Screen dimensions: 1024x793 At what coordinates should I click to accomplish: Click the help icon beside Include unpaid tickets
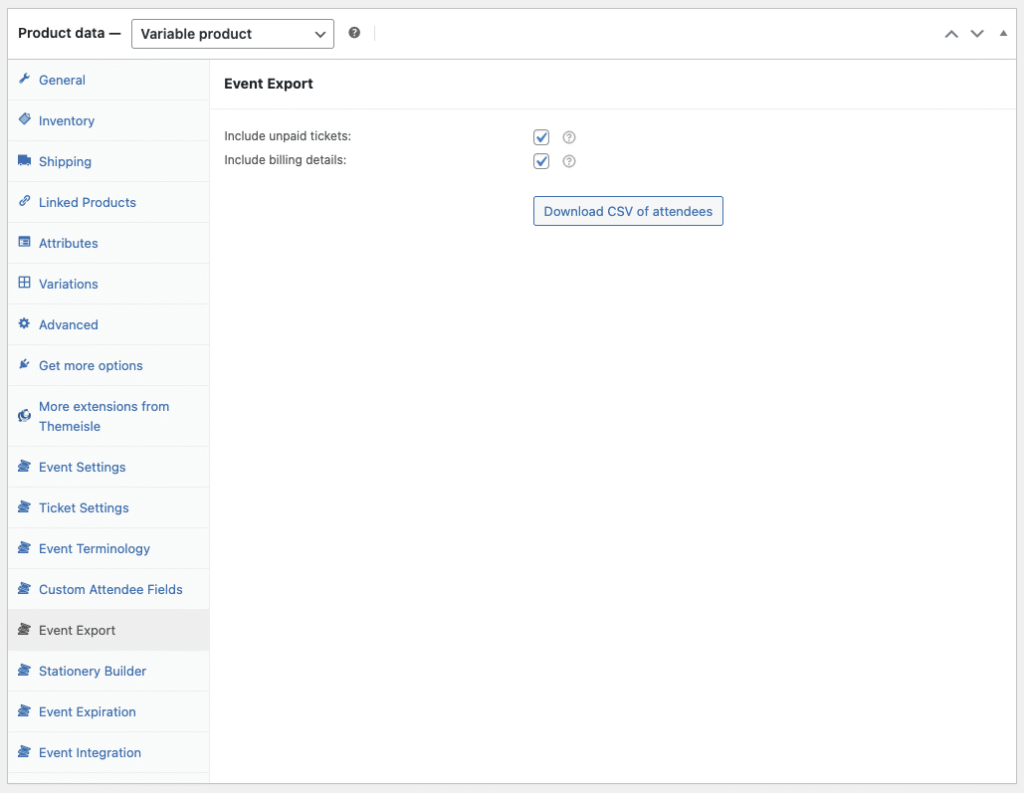(569, 137)
